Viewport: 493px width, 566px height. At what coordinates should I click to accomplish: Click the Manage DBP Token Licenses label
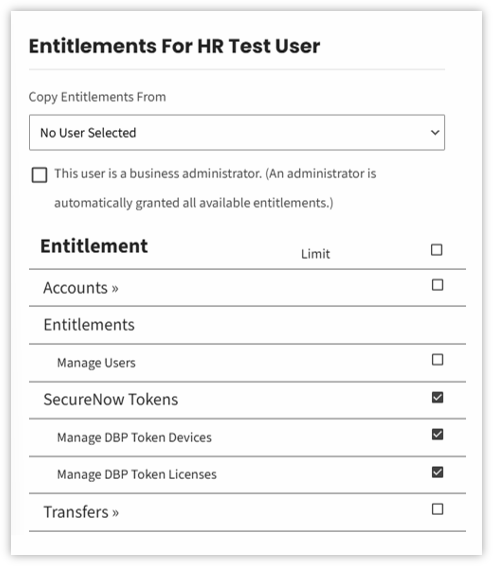pos(137,474)
